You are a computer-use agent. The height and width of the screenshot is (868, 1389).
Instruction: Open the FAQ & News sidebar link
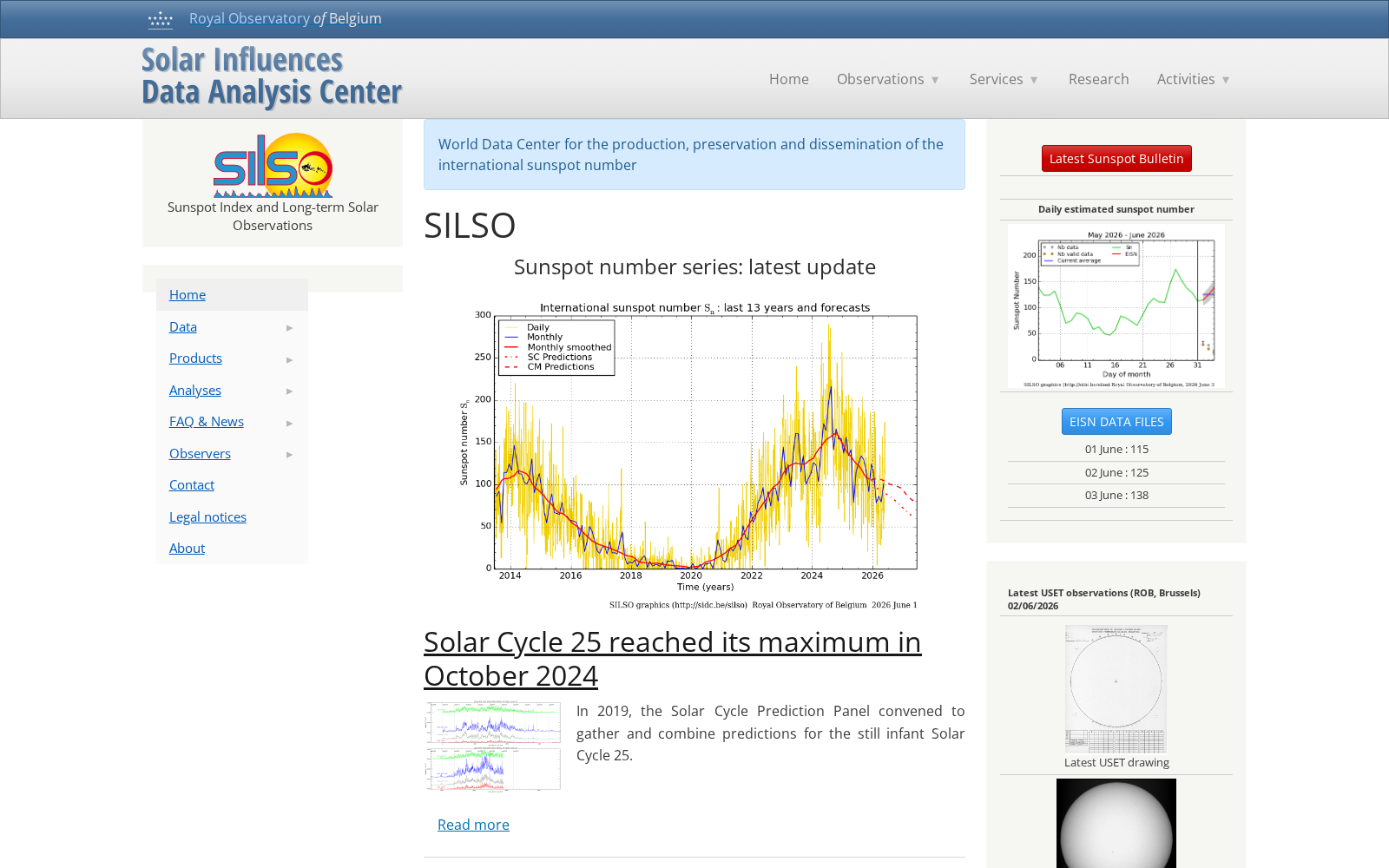(x=207, y=421)
